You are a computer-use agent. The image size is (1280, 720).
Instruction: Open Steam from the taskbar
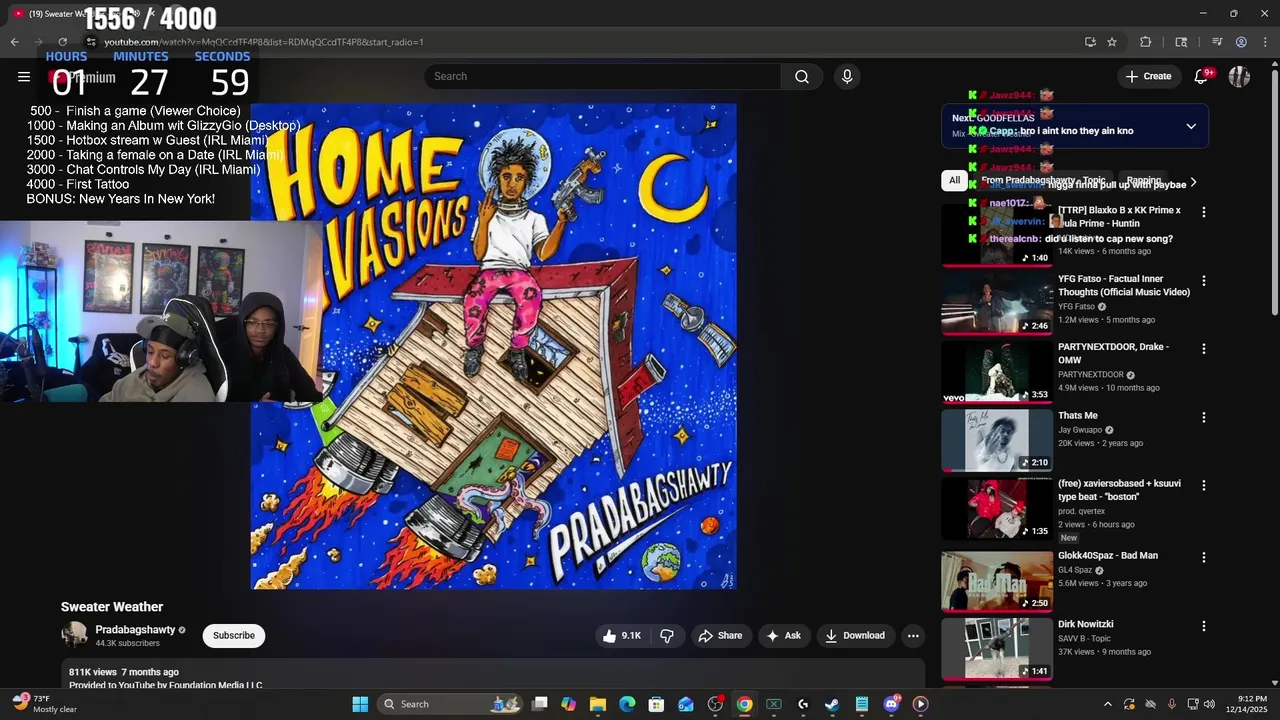coord(832,704)
